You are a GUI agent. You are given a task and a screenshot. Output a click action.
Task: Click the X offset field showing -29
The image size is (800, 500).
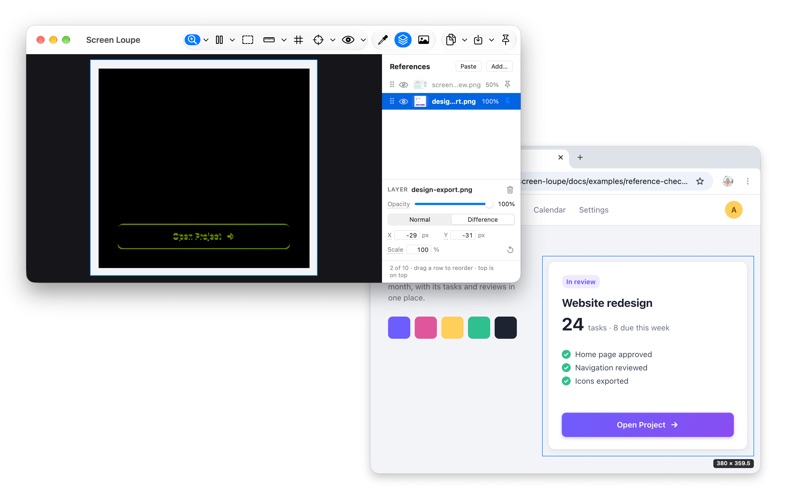tap(407, 235)
